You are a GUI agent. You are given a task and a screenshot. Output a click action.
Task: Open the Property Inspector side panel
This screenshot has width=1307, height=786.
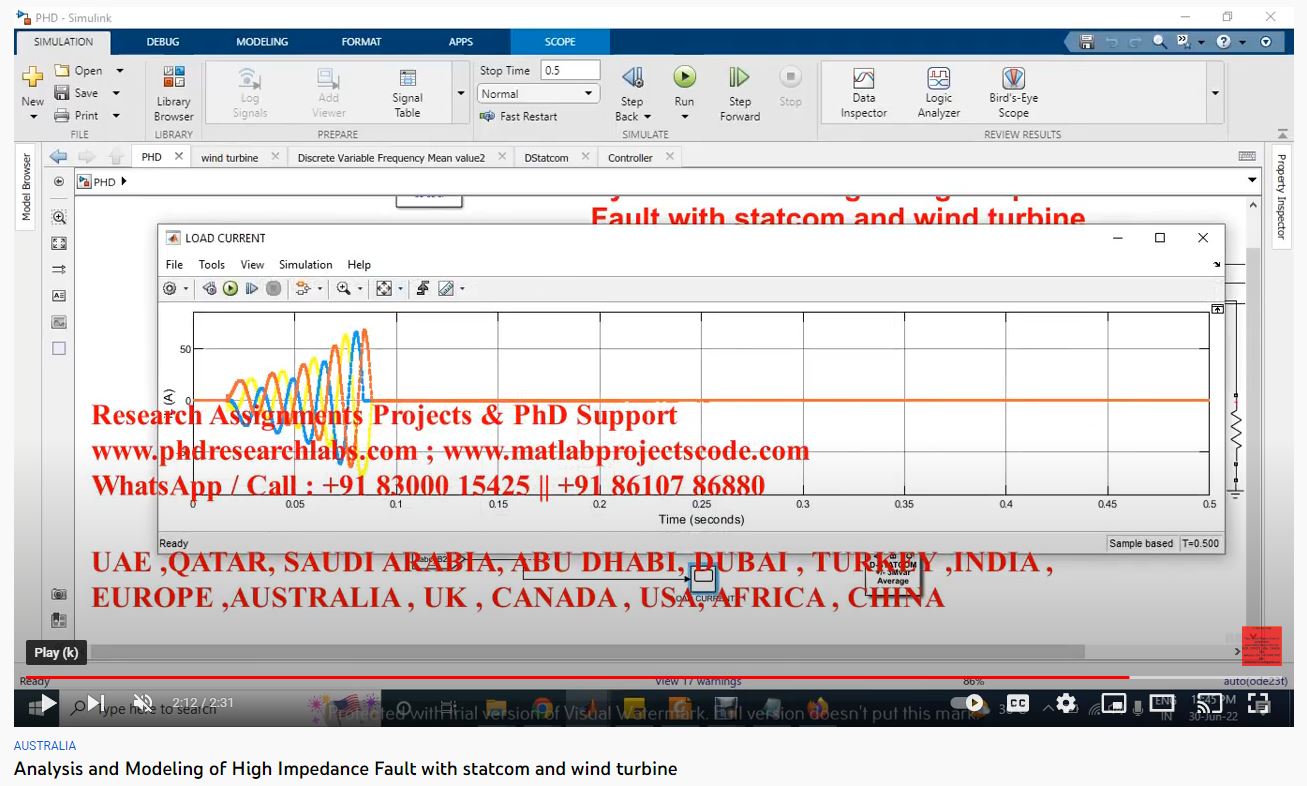[x=1280, y=196]
